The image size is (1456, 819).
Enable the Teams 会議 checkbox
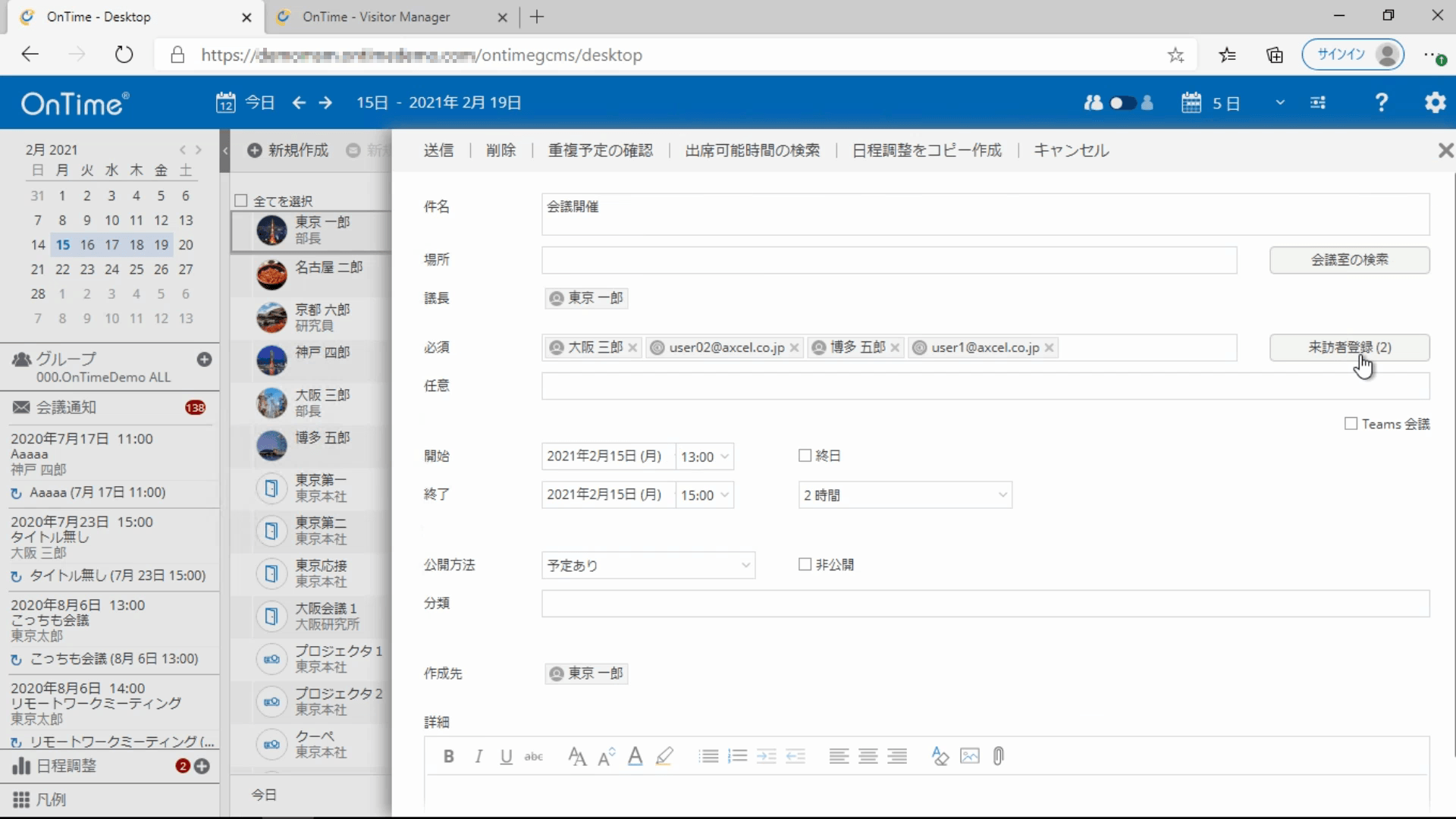pos(1351,424)
